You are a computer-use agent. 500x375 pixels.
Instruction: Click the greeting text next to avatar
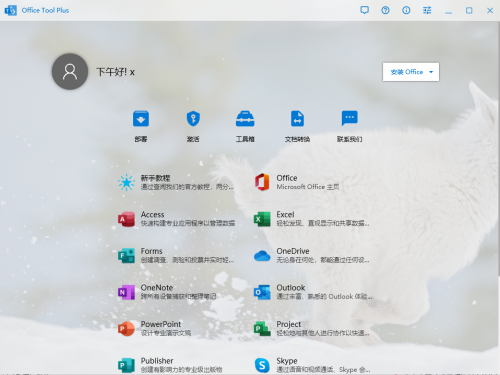click(115, 72)
